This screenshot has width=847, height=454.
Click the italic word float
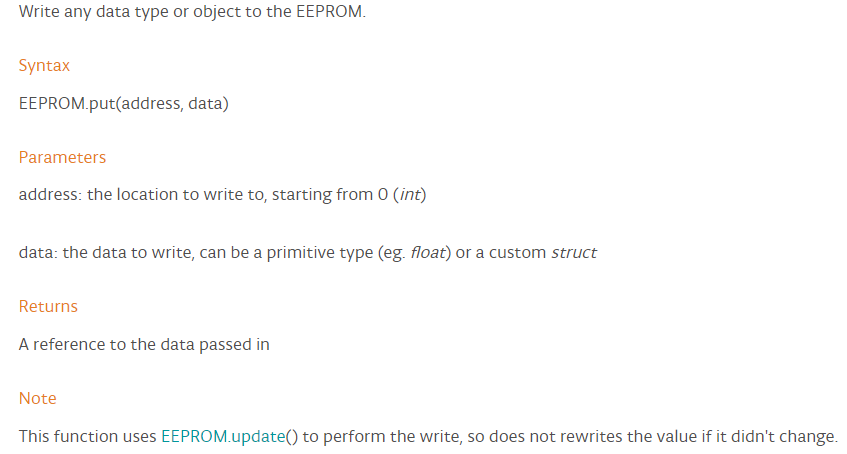click(x=428, y=252)
